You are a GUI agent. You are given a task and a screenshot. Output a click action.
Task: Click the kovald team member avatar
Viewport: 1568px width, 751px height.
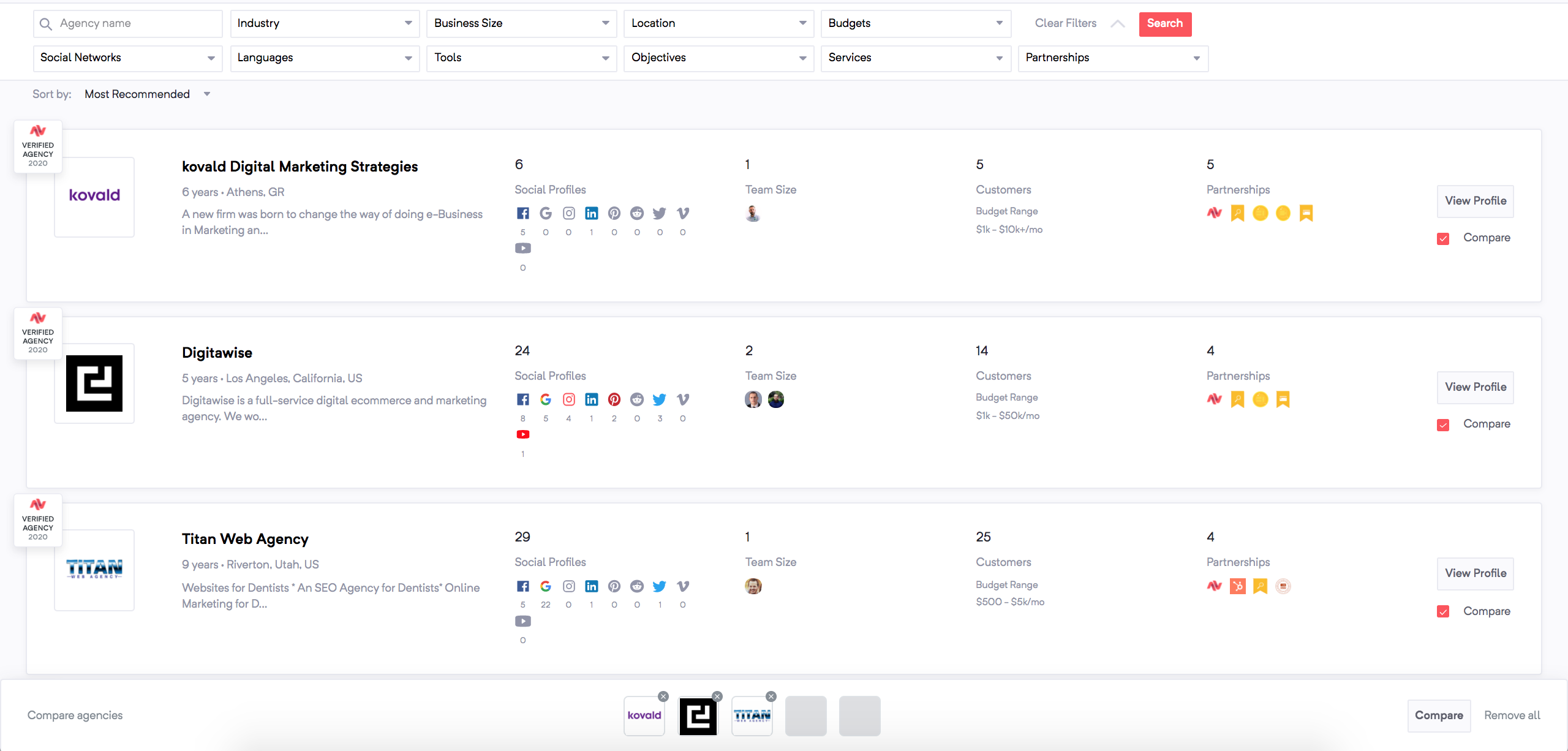753,213
